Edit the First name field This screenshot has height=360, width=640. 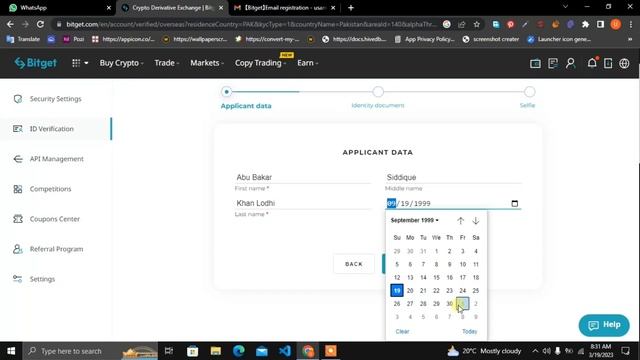pos(302,177)
